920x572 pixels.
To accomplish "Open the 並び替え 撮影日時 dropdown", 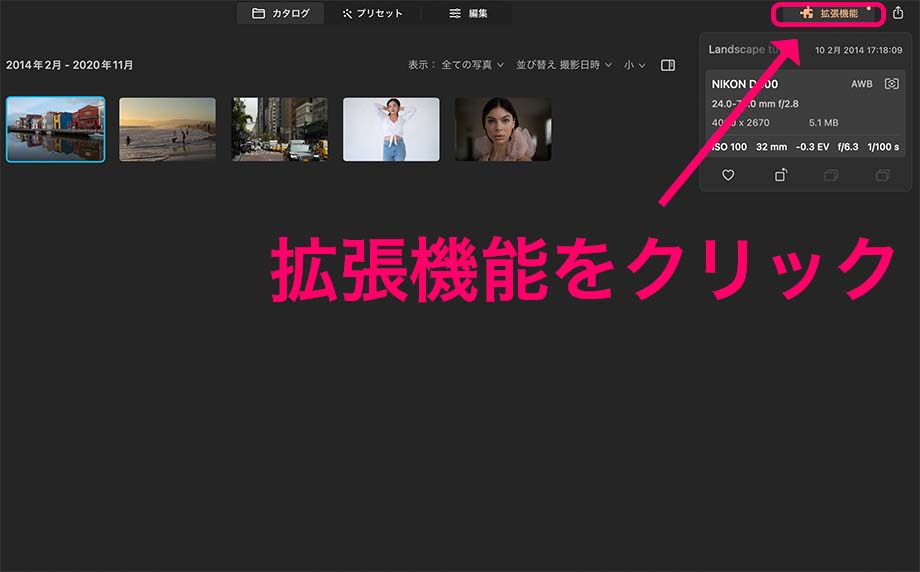I will coord(563,65).
